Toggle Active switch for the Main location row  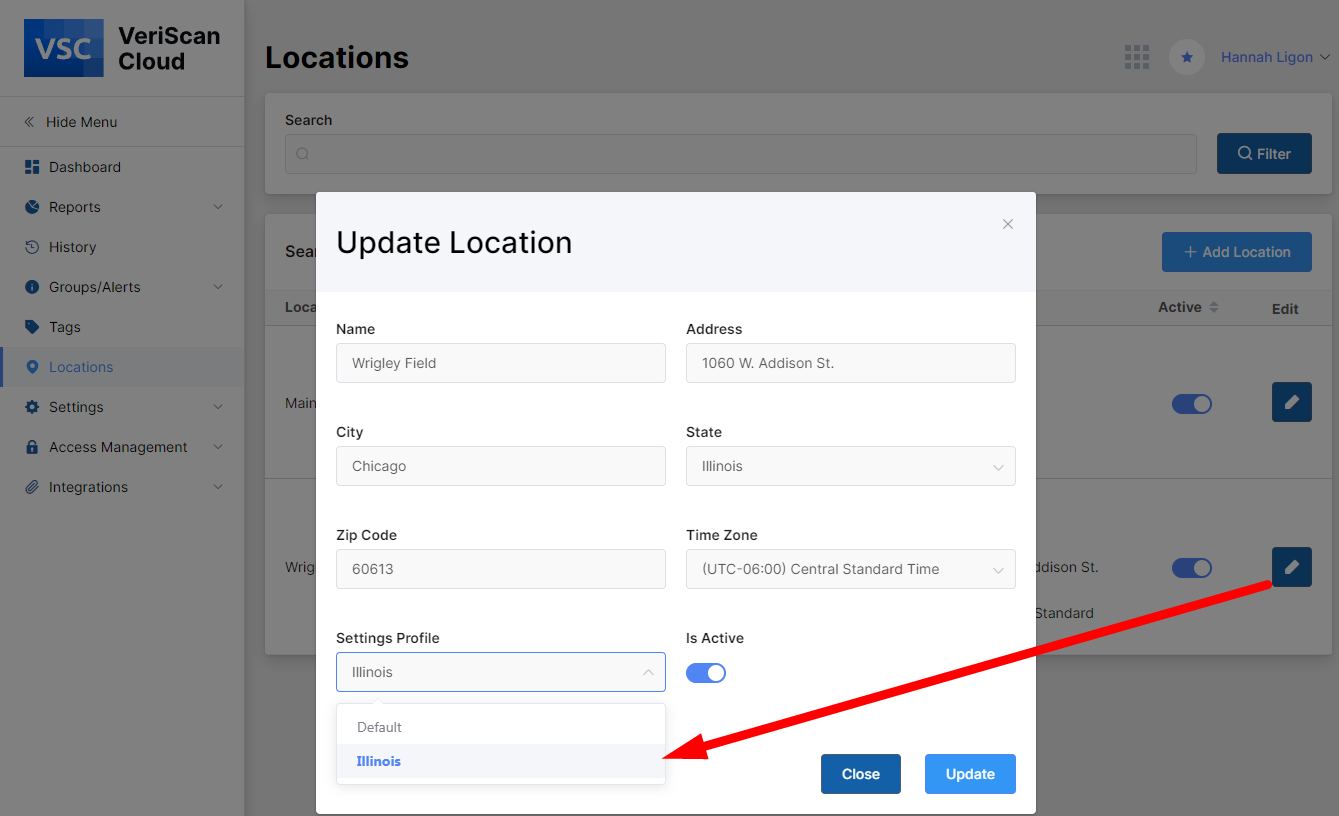tap(1192, 404)
